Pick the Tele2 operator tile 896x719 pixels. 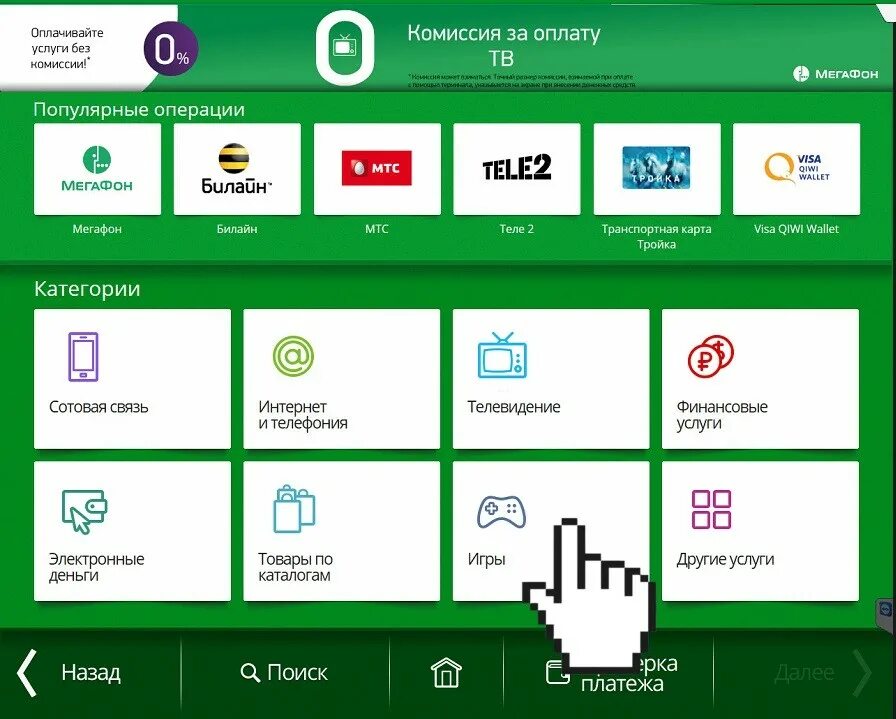click(517, 169)
